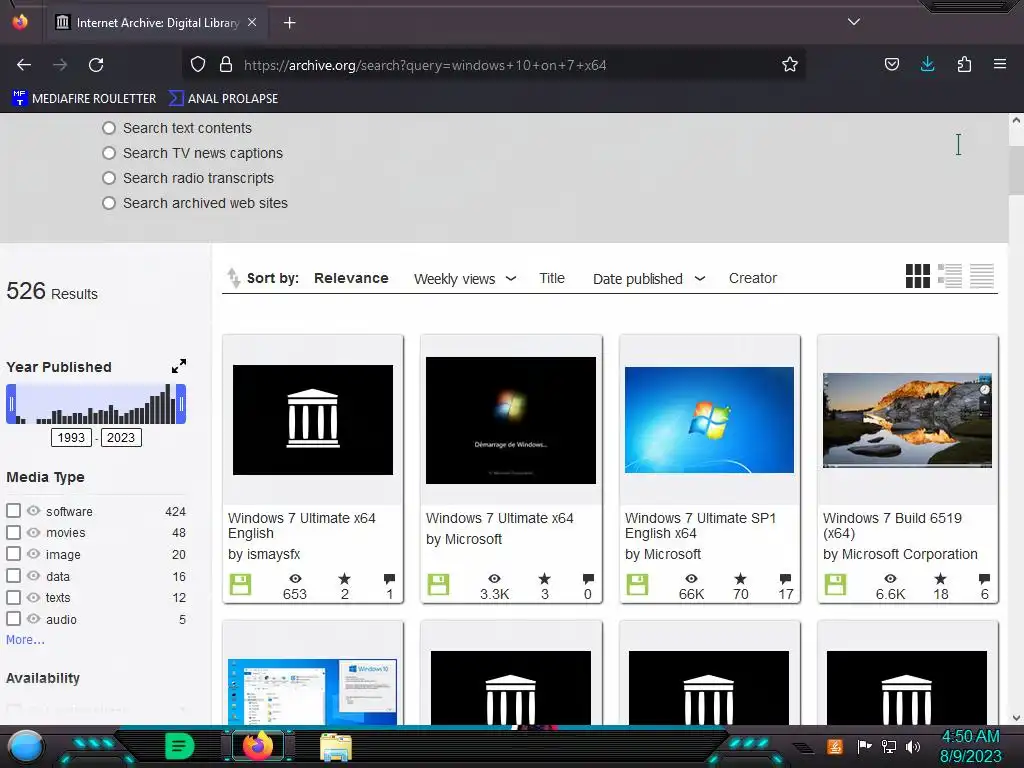Image resolution: width=1024 pixels, height=768 pixels.
Task: Open the green notes app in taskbar
Action: 180,746
